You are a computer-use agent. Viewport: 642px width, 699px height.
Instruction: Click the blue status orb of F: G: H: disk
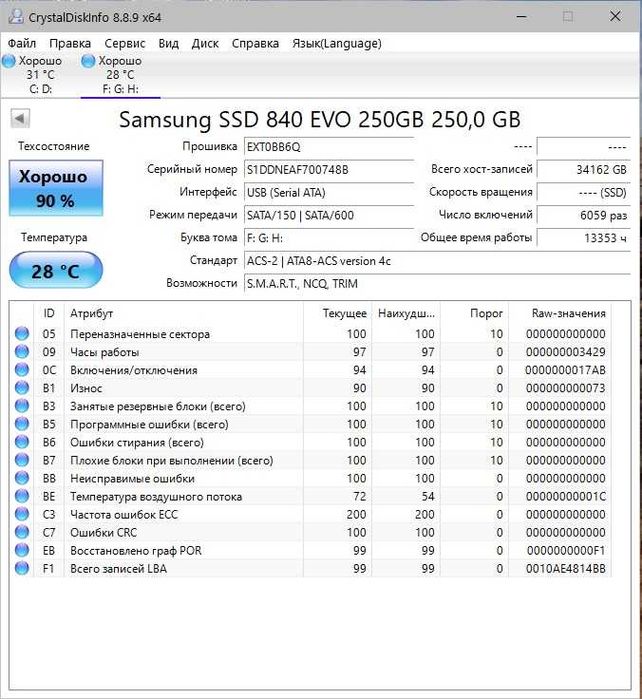click(x=88, y=61)
